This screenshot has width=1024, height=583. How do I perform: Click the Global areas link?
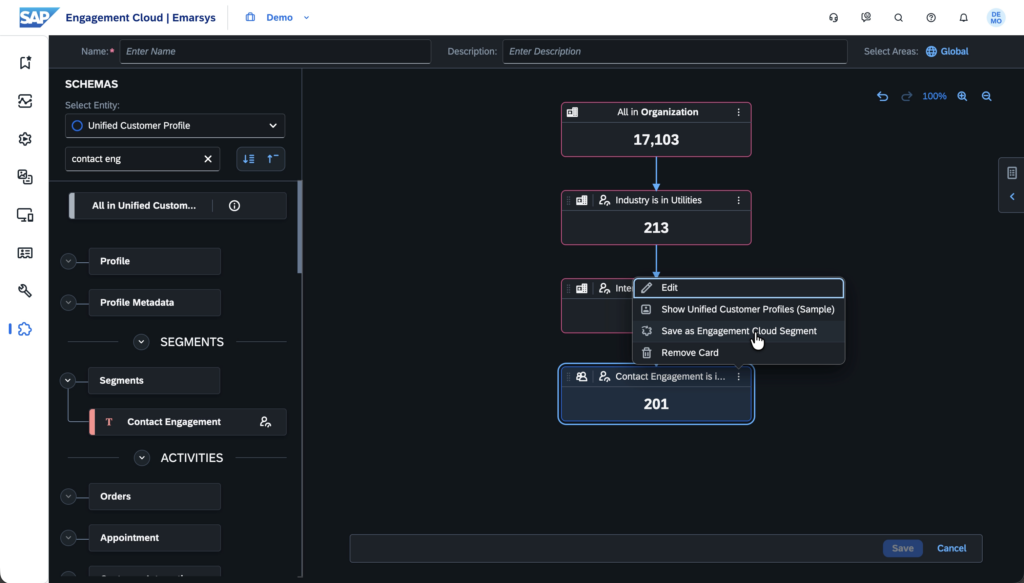947,52
